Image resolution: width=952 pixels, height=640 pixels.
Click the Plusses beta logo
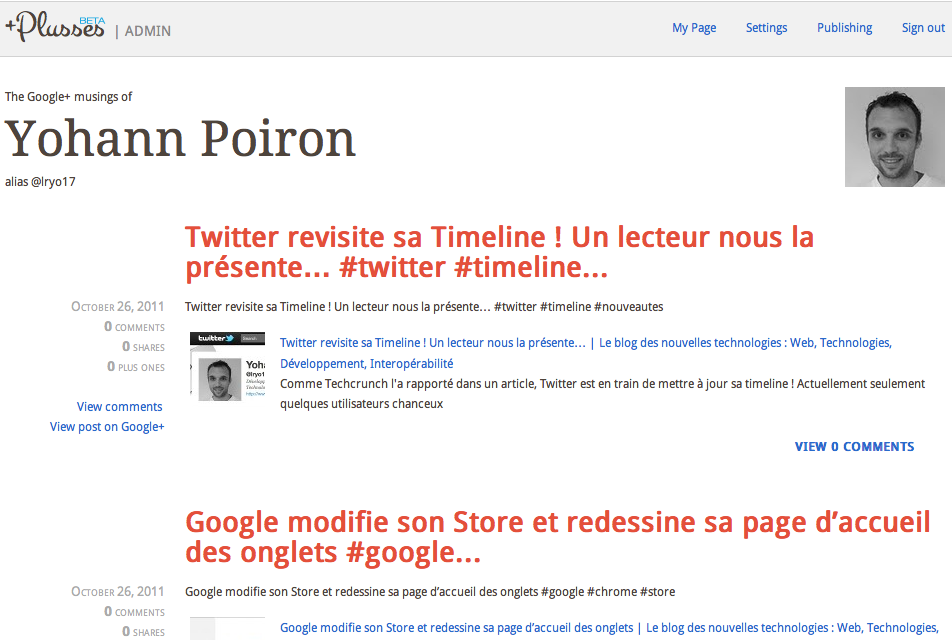click(x=55, y=28)
